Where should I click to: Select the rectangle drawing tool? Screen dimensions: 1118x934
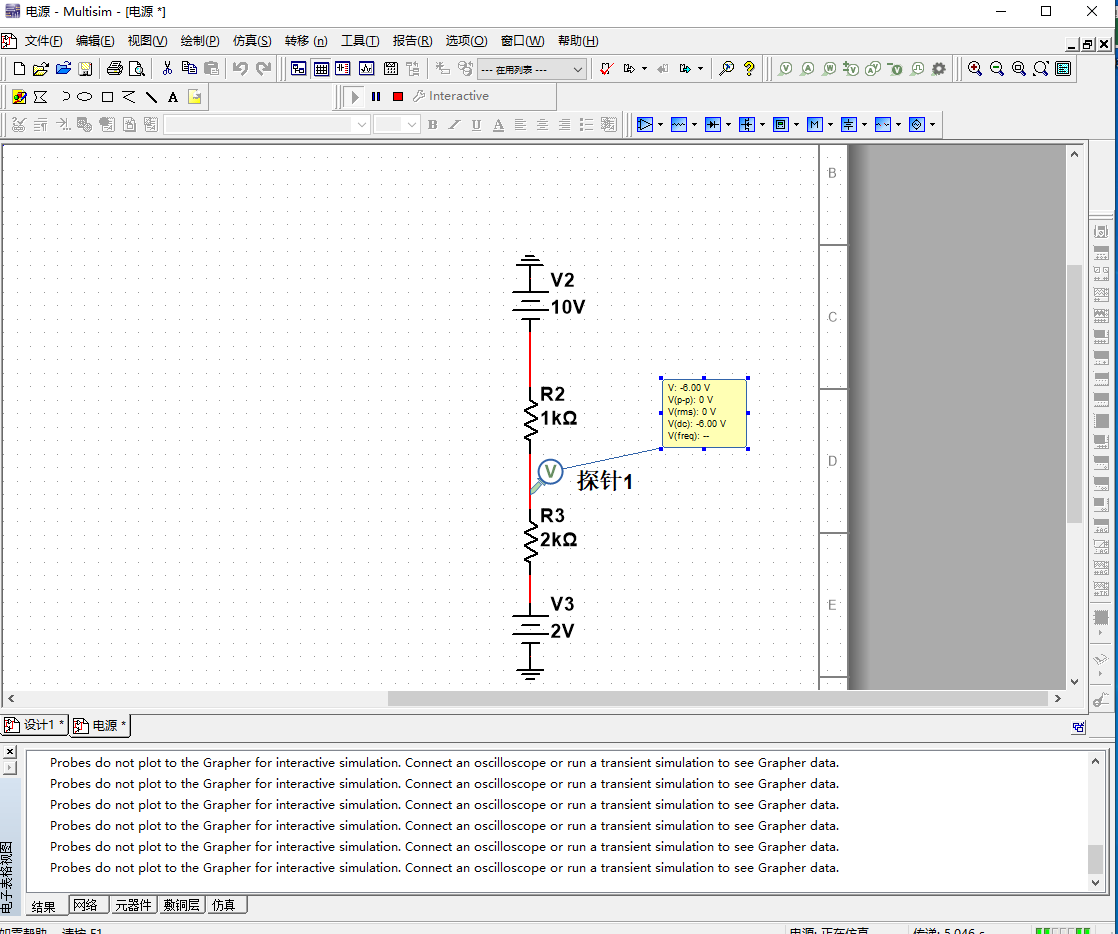coord(107,97)
